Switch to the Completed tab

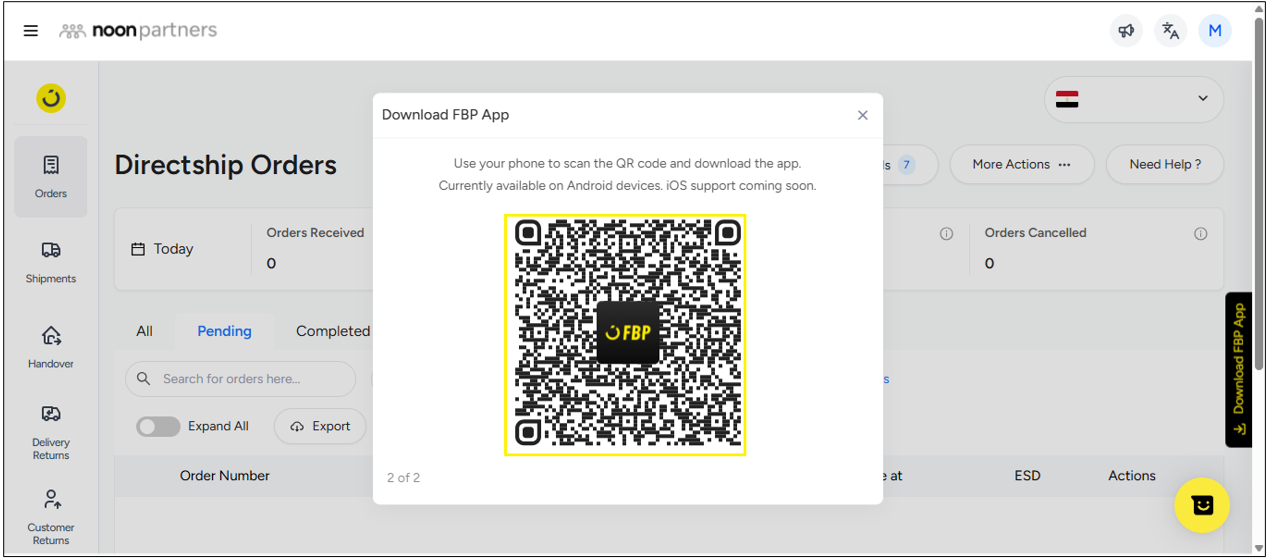point(333,331)
